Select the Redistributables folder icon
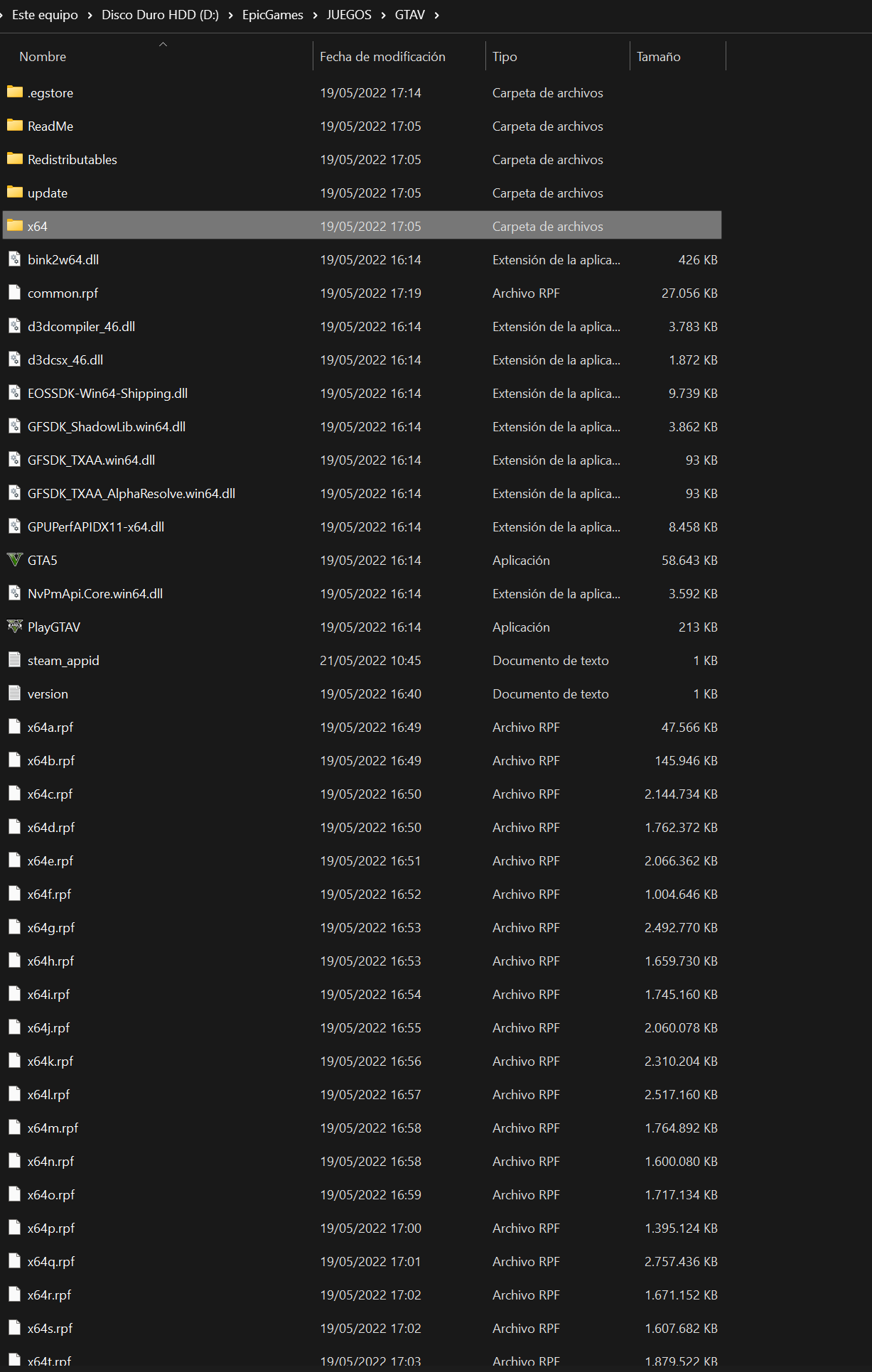872x1372 pixels. 14,159
